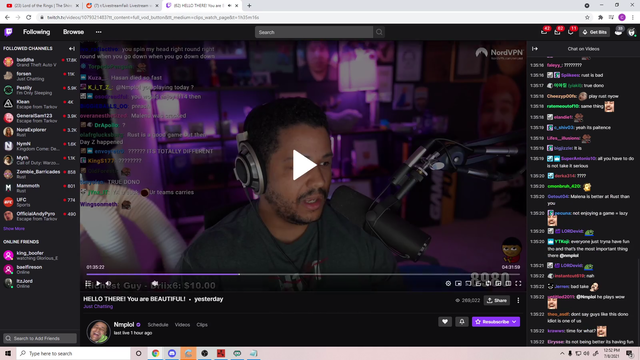Collapse the Followed Channels sidebar
Screen dimensions: 640x360
point(72,49)
